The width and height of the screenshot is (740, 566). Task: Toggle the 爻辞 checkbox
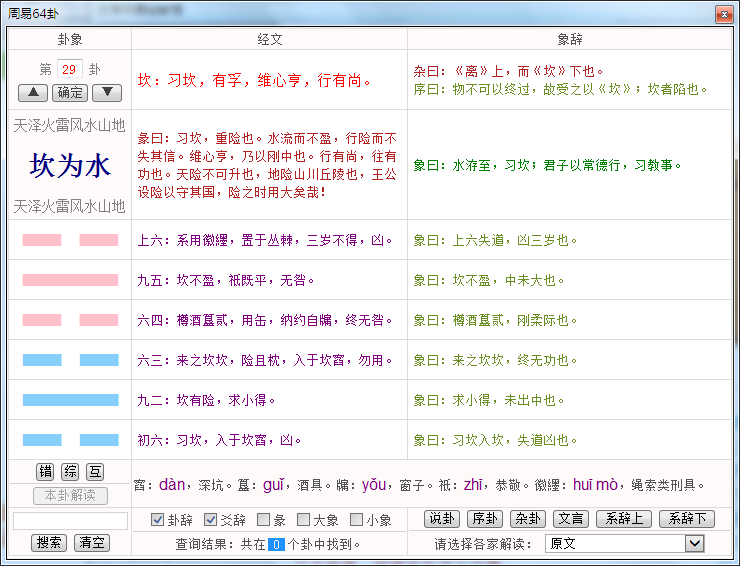211,520
